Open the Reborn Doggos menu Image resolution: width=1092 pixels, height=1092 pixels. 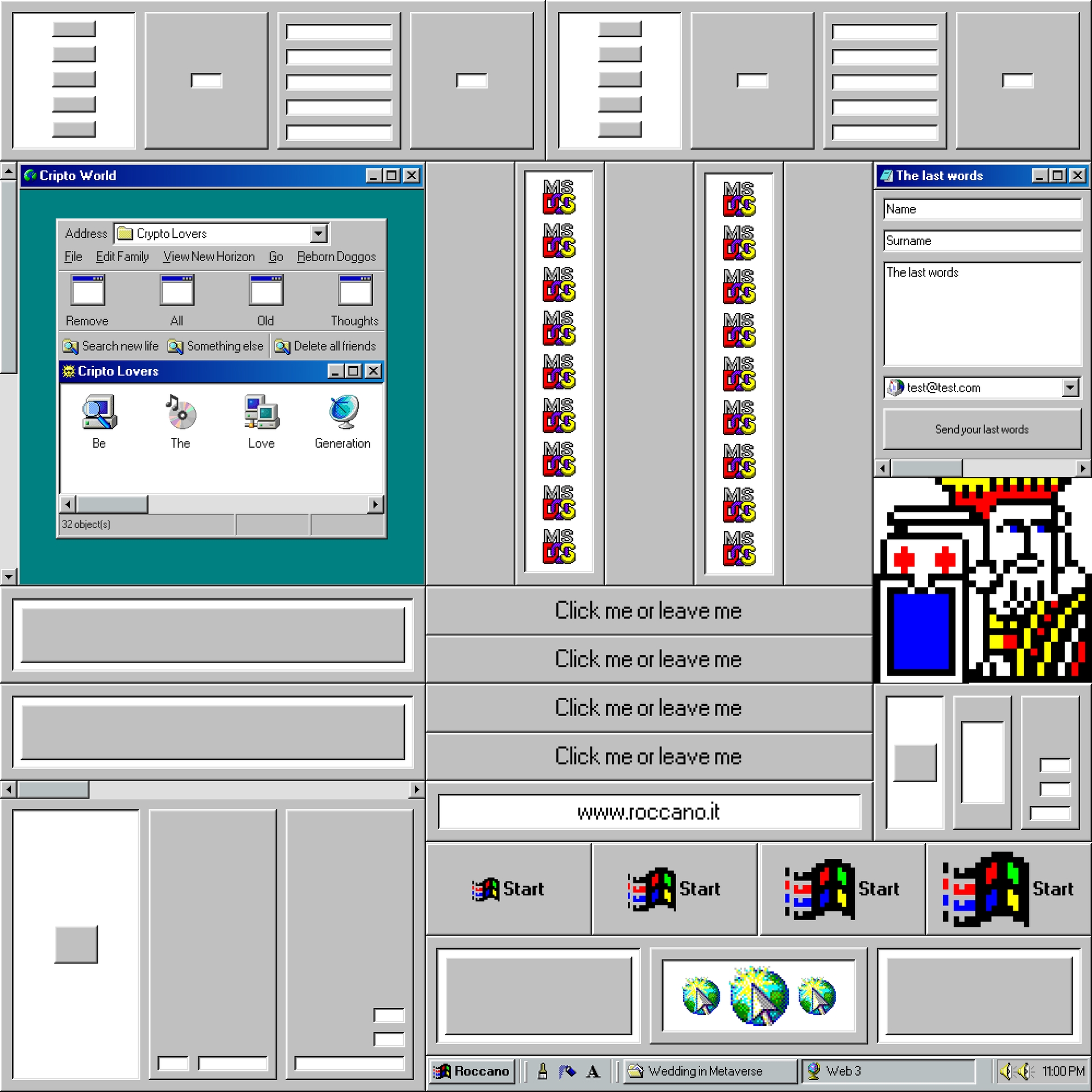point(336,257)
